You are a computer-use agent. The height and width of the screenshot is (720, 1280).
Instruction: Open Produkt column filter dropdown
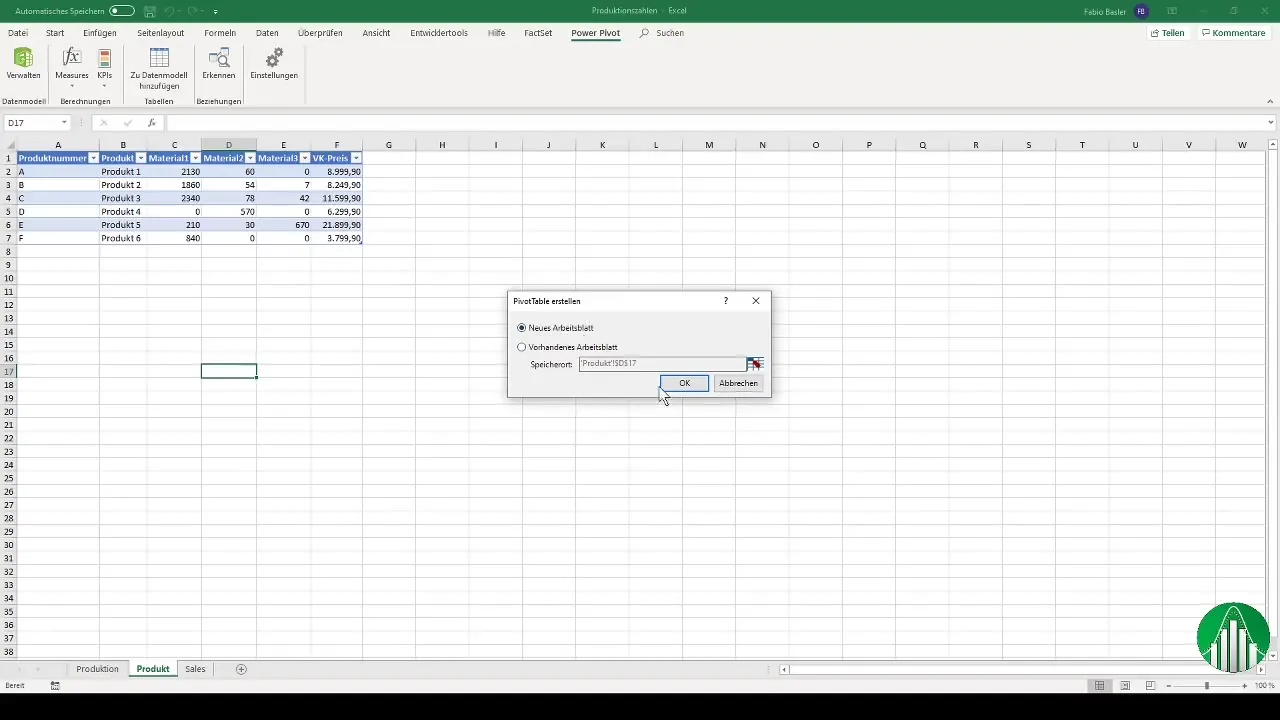pos(141,158)
